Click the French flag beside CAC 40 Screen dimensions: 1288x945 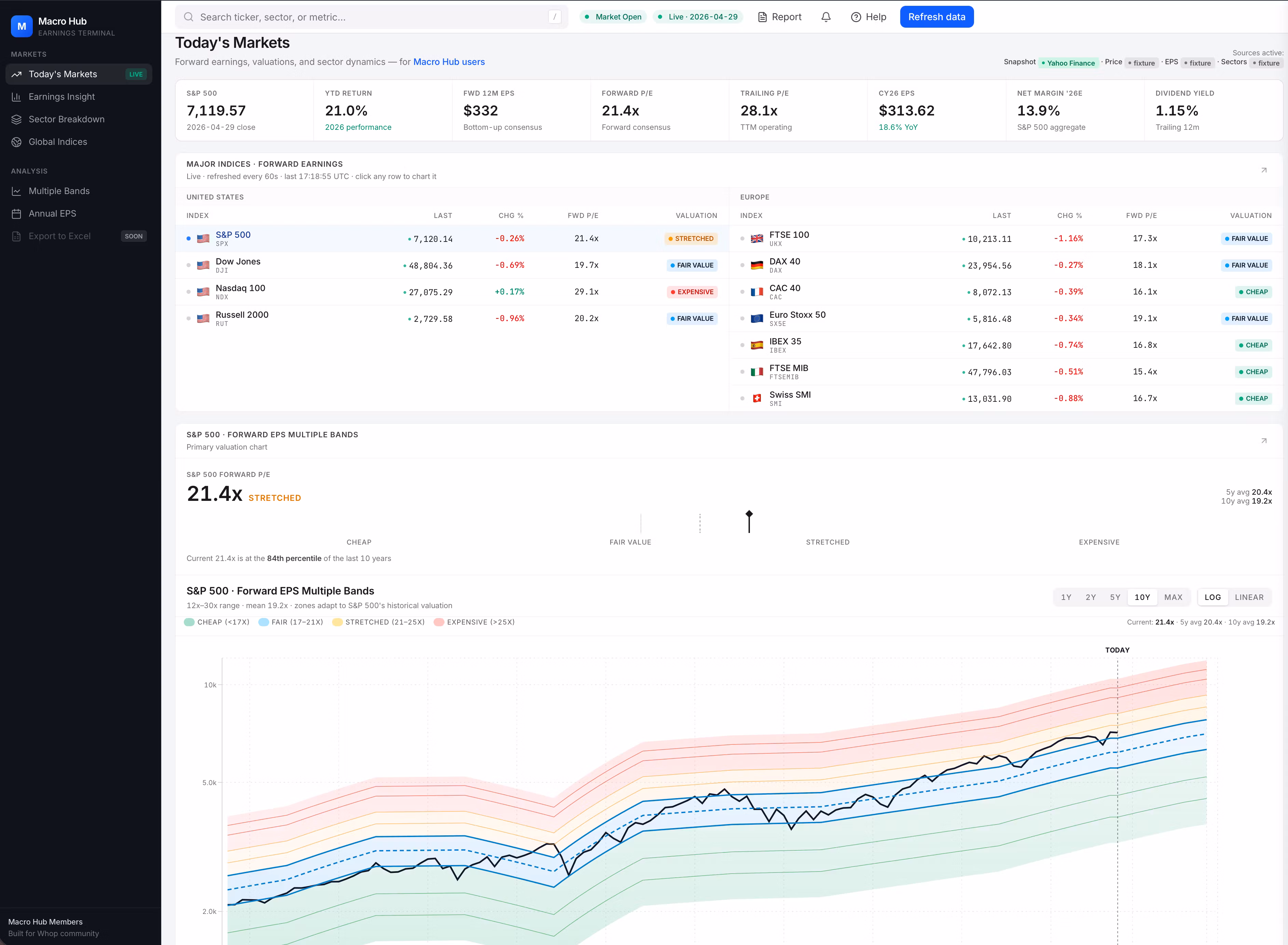(x=757, y=292)
